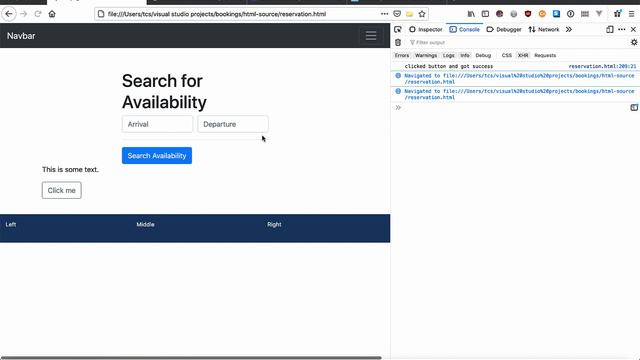This screenshot has width=640, height=360.
Task: Select the Console tab
Action: point(465,29)
